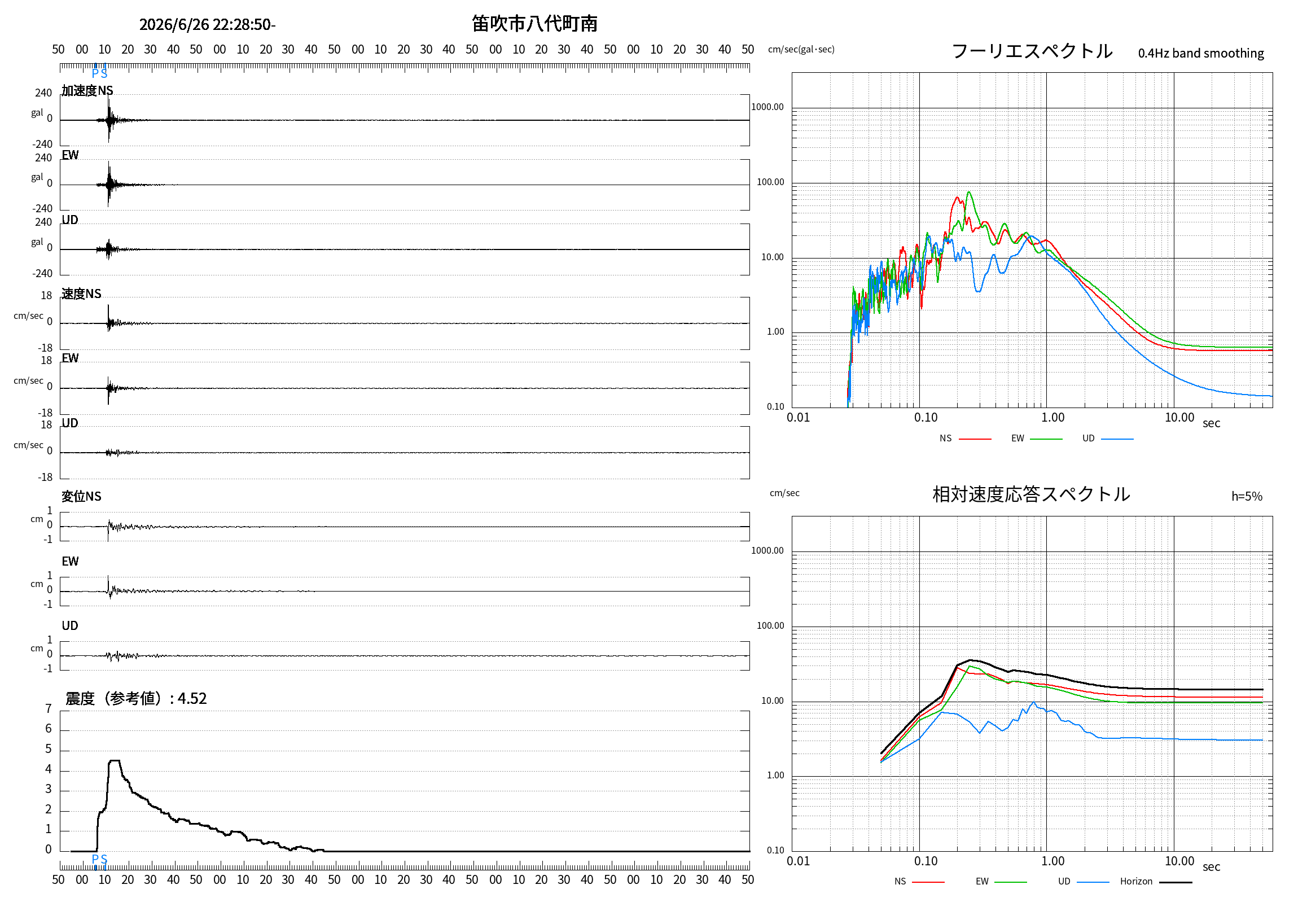Click the acceleration NS waveform main spike
Screen dimensions: 1307x924
(109, 119)
